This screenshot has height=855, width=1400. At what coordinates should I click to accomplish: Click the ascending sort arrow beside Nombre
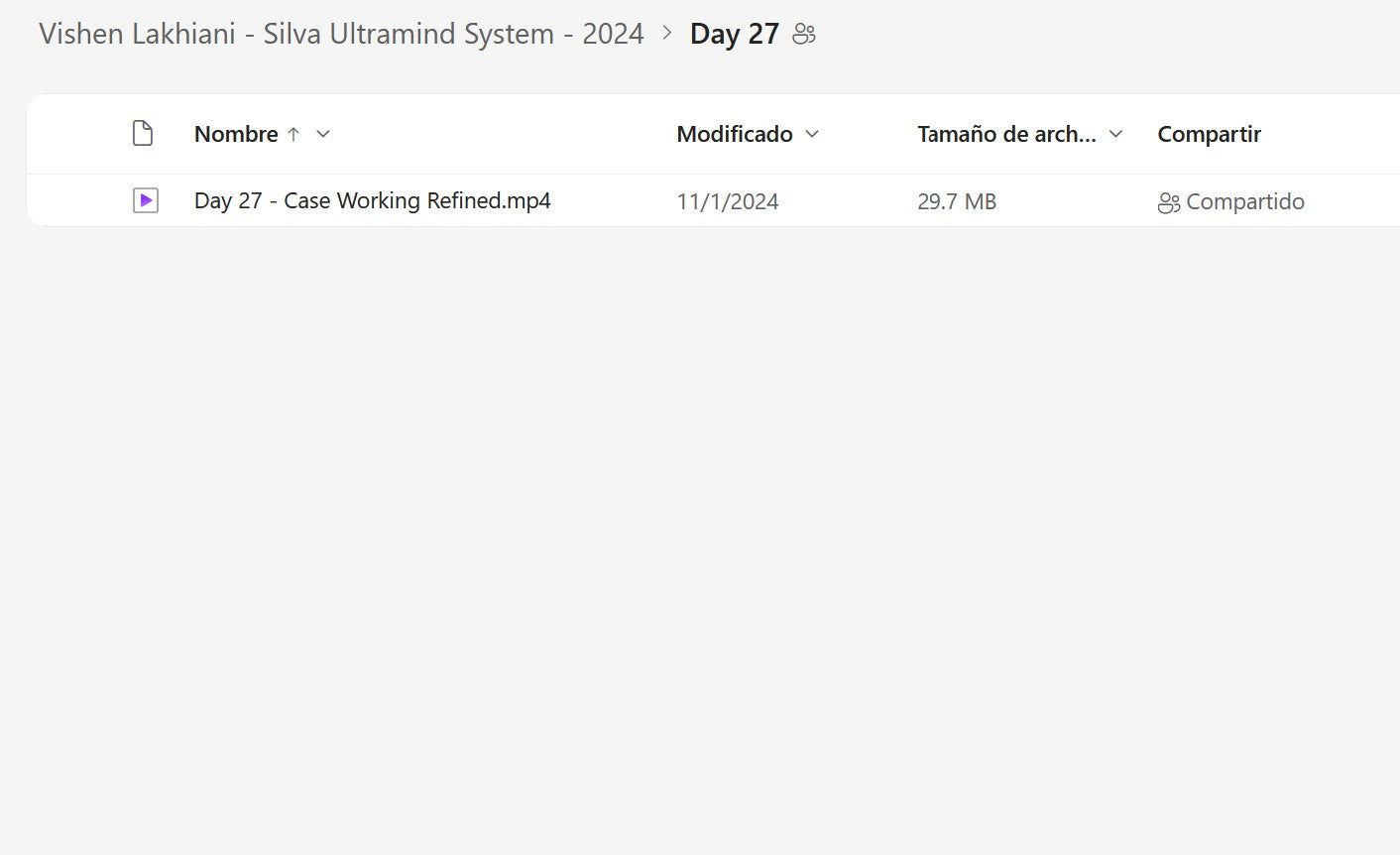pos(293,134)
